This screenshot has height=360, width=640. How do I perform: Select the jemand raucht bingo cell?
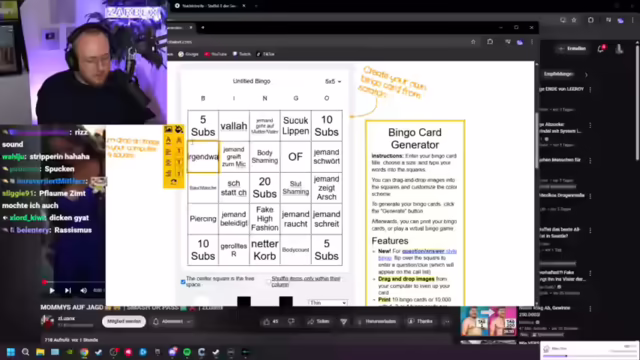(x=296, y=219)
